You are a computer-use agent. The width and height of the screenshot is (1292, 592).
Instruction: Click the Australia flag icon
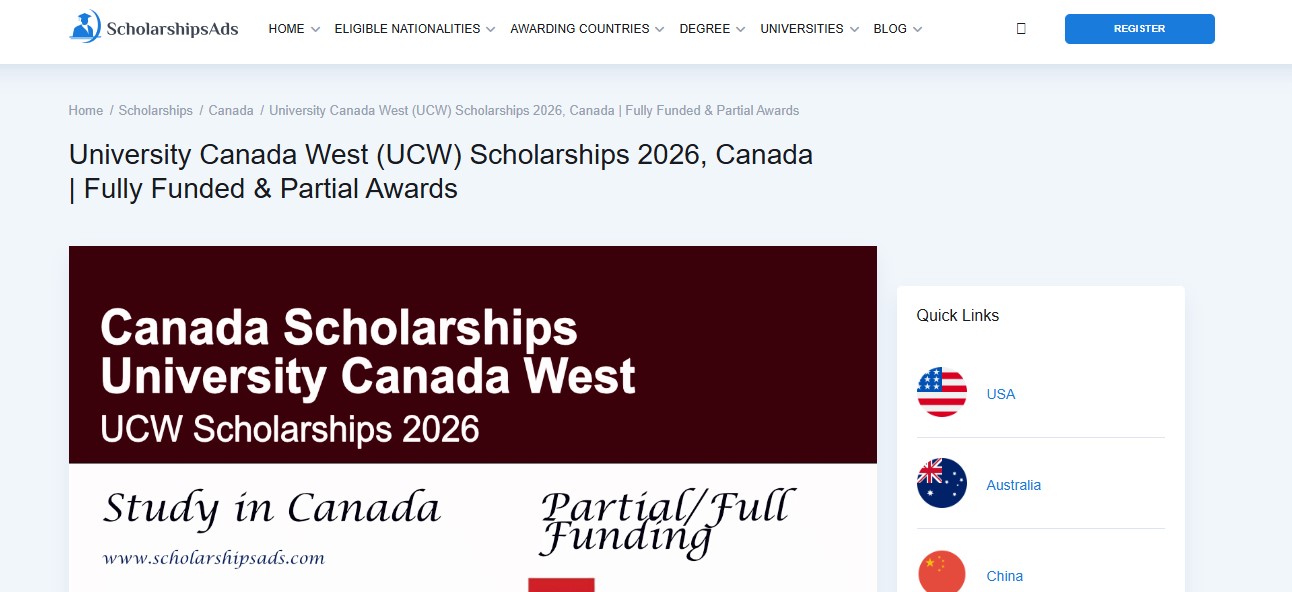pos(941,484)
